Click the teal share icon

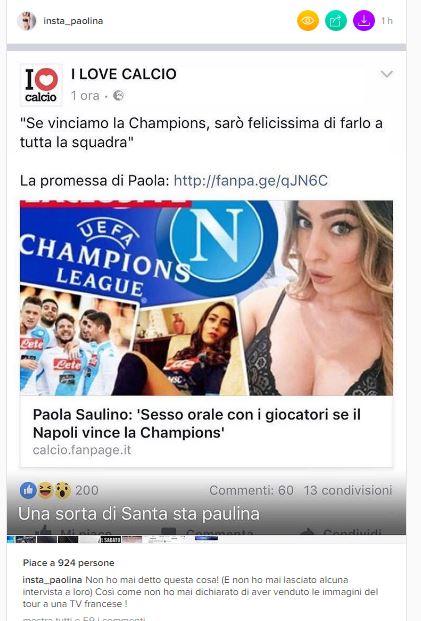tap(336, 21)
